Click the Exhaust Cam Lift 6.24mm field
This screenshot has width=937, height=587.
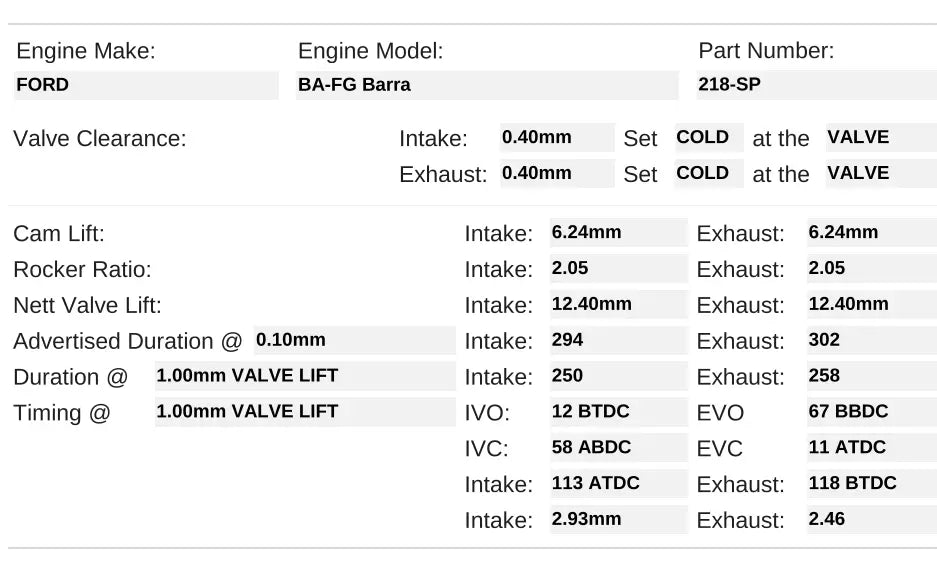coord(871,233)
